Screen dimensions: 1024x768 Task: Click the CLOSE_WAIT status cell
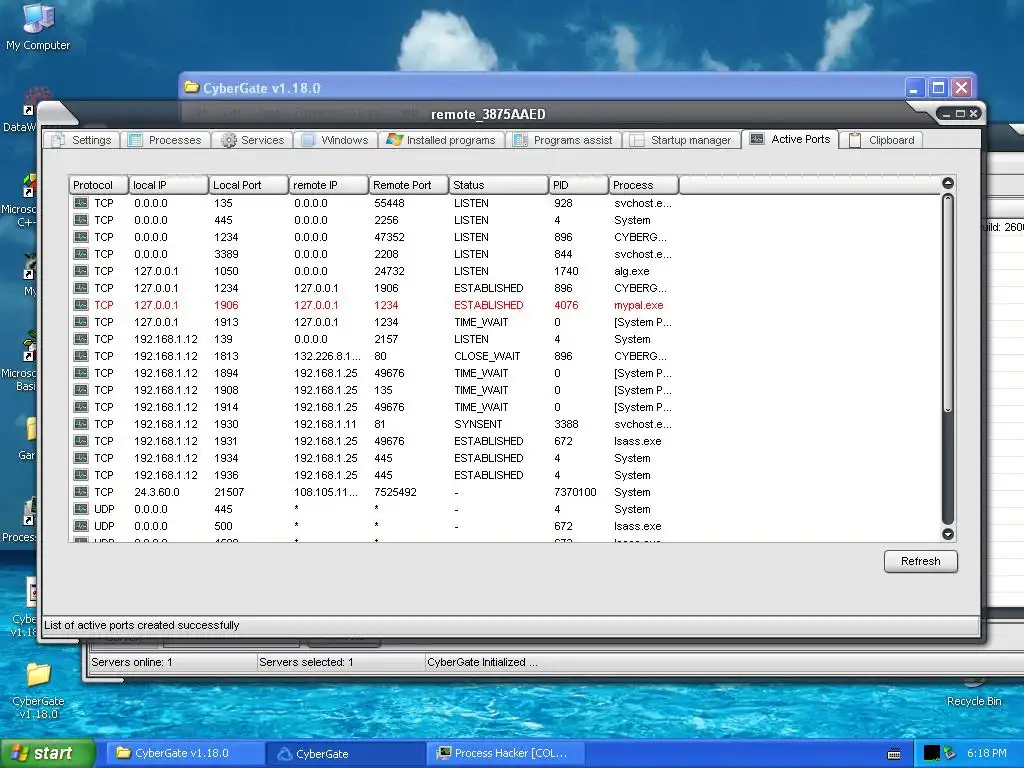click(487, 356)
